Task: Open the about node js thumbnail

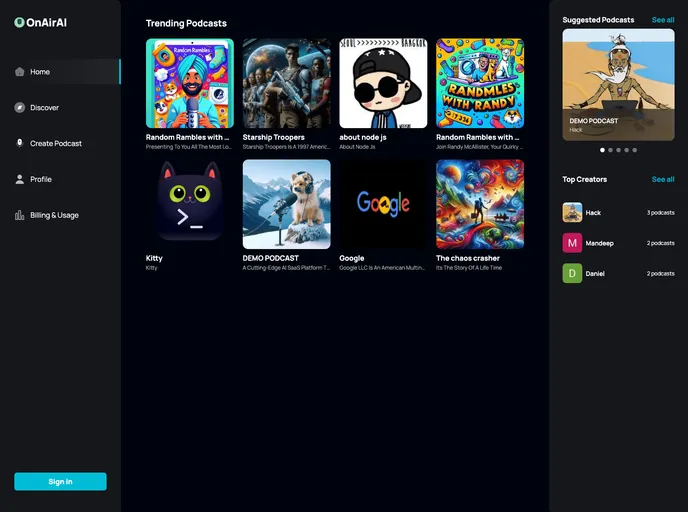Action: 383,83
